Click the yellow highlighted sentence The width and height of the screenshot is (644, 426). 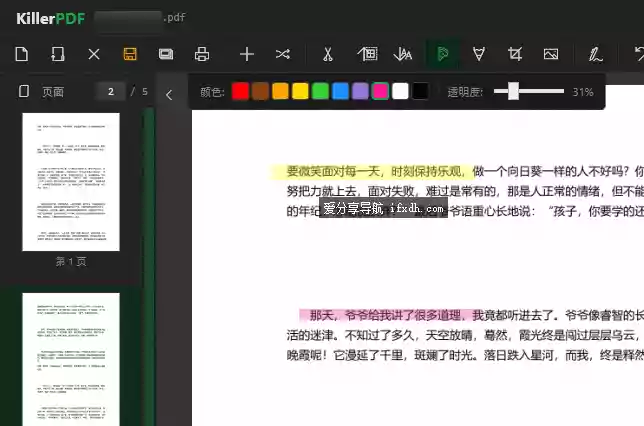tap(373, 172)
